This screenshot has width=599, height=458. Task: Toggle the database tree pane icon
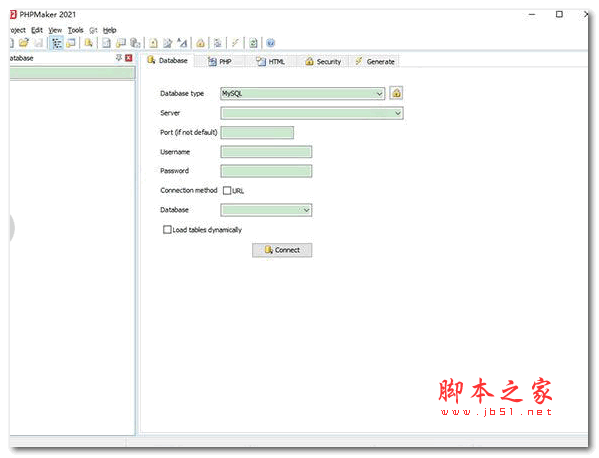point(57,43)
